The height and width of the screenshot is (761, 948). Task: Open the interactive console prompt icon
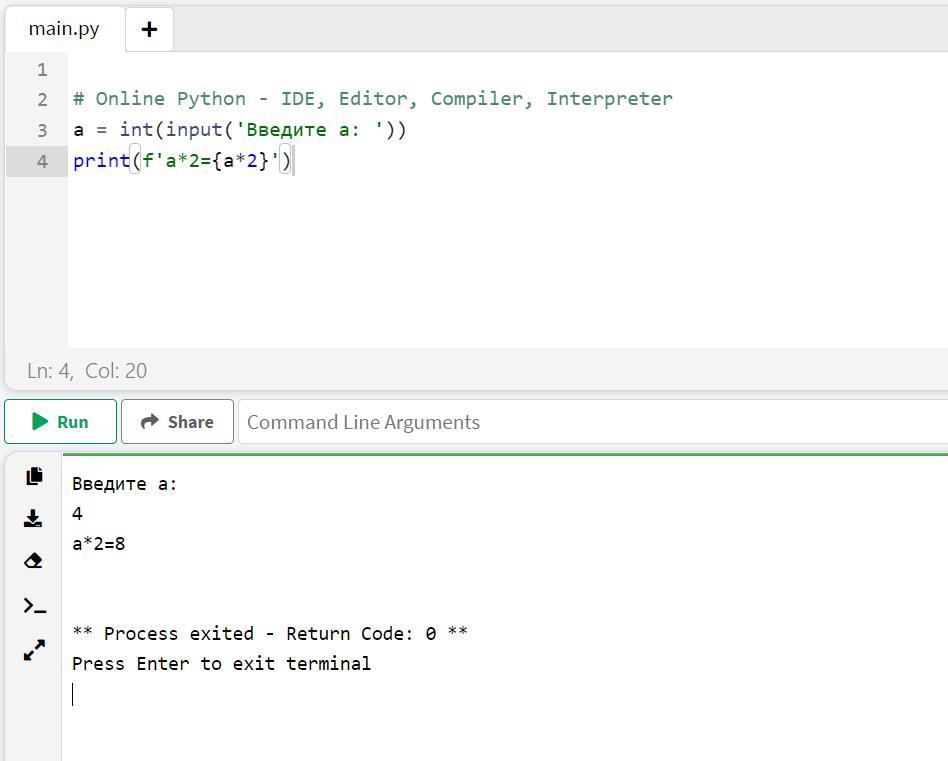click(x=34, y=606)
